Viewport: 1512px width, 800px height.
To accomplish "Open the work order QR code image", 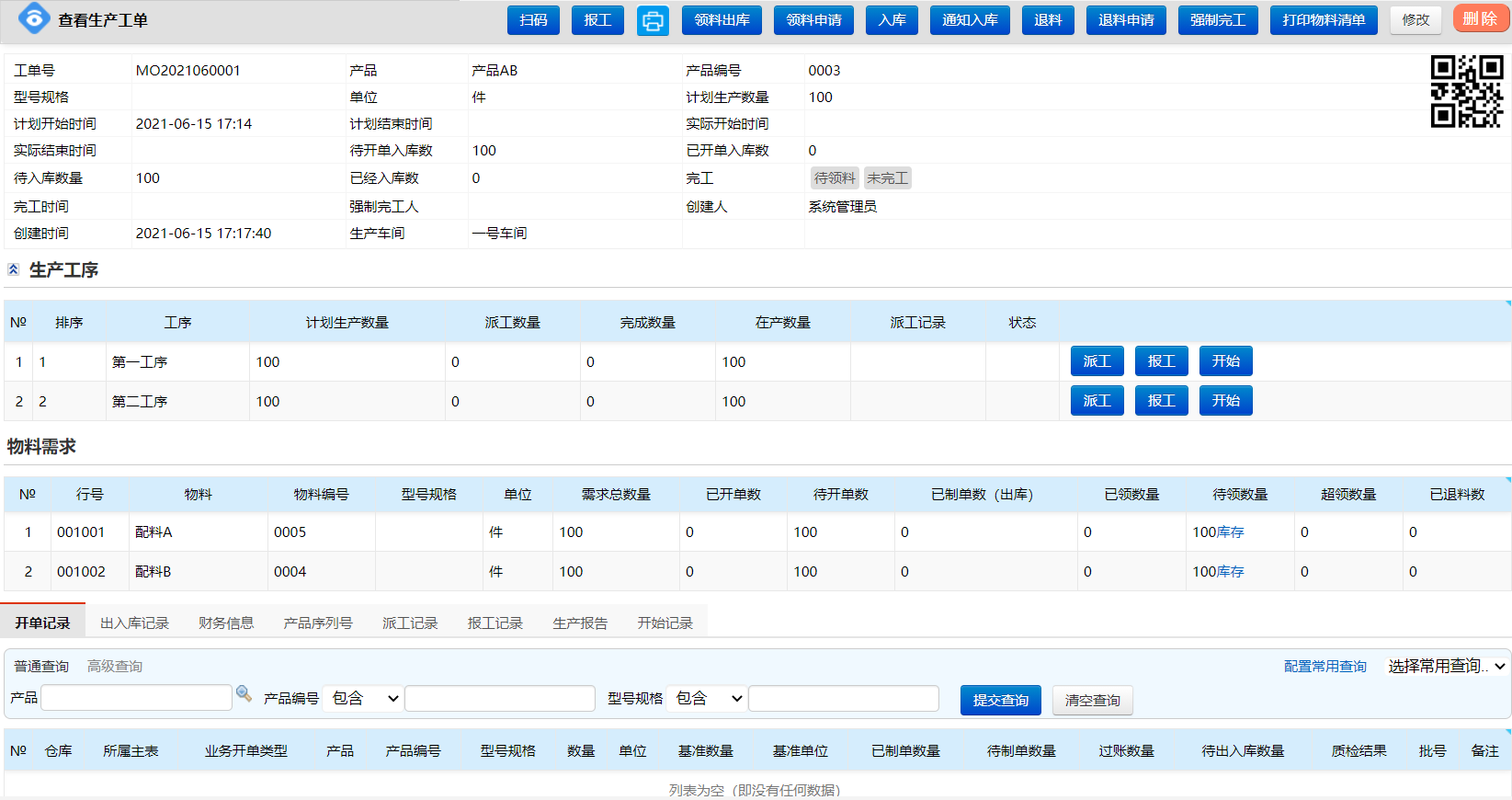I will pyautogui.click(x=1467, y=91).
